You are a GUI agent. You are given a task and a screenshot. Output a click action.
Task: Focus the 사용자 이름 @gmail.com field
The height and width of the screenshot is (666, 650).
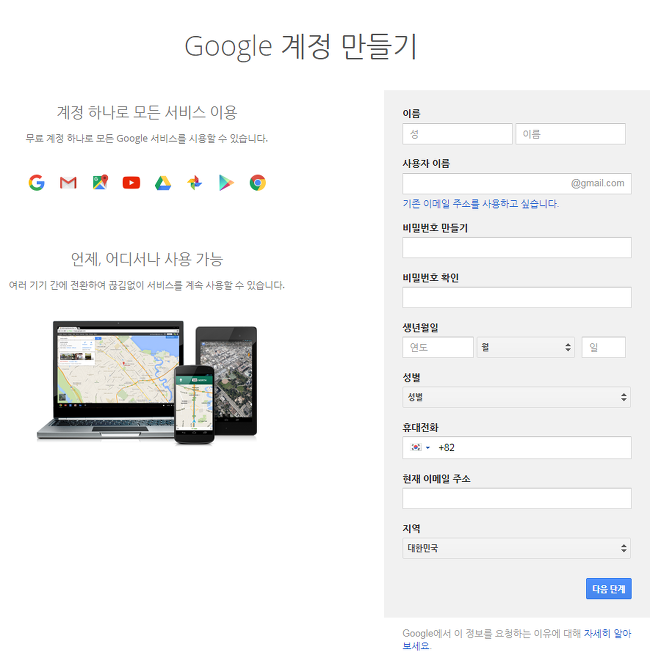tap(517, 183)
